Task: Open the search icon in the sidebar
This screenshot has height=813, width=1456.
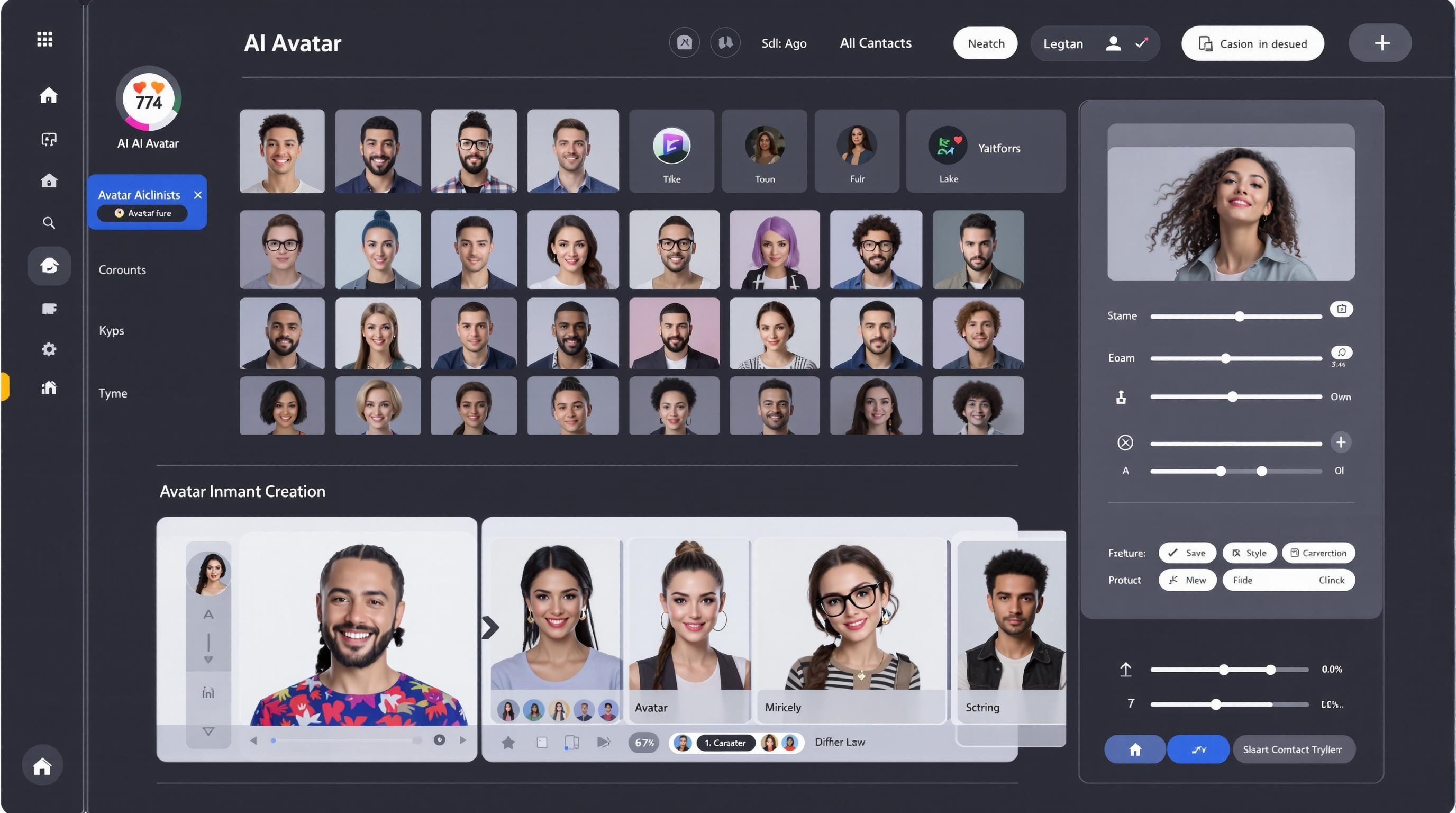Action: click(x=49, y=223)
